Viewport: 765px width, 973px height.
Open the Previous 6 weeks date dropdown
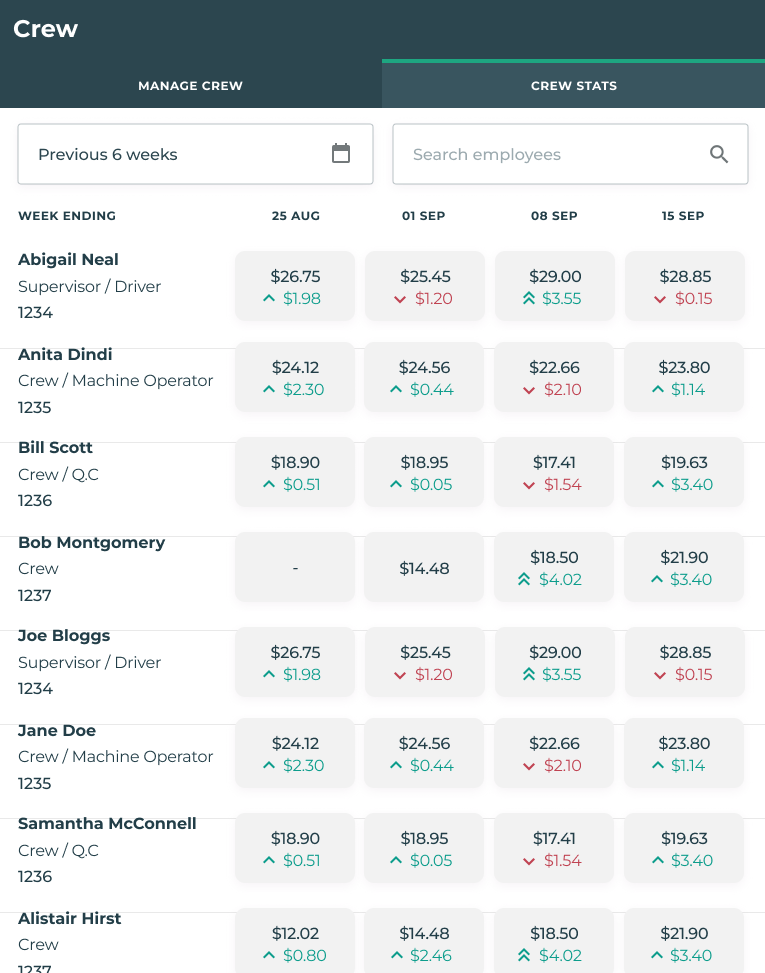pos(195,154)
